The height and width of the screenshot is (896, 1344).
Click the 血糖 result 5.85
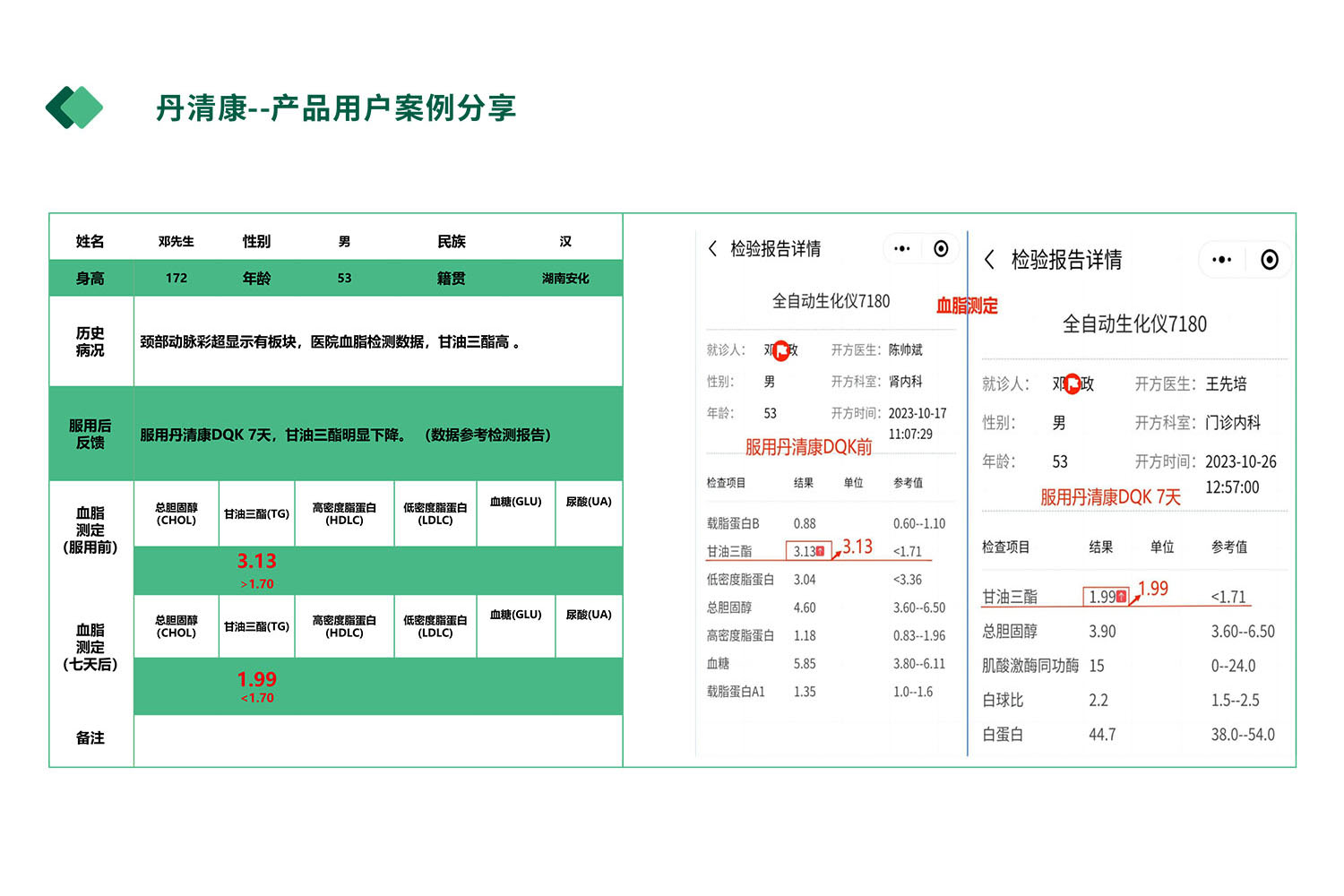click(805, 664)
